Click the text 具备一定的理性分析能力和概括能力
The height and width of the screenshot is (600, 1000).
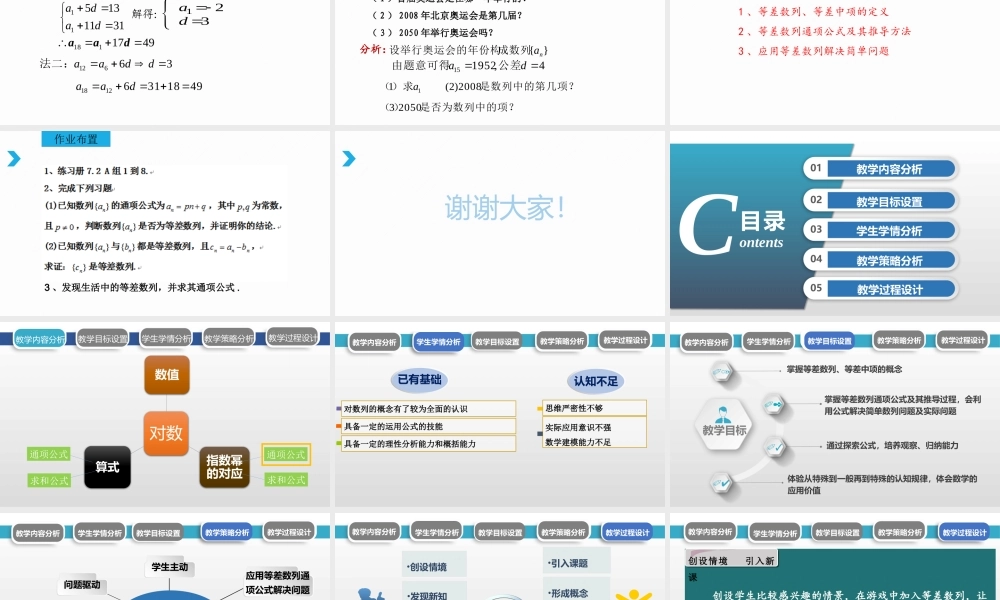point(410,444)
